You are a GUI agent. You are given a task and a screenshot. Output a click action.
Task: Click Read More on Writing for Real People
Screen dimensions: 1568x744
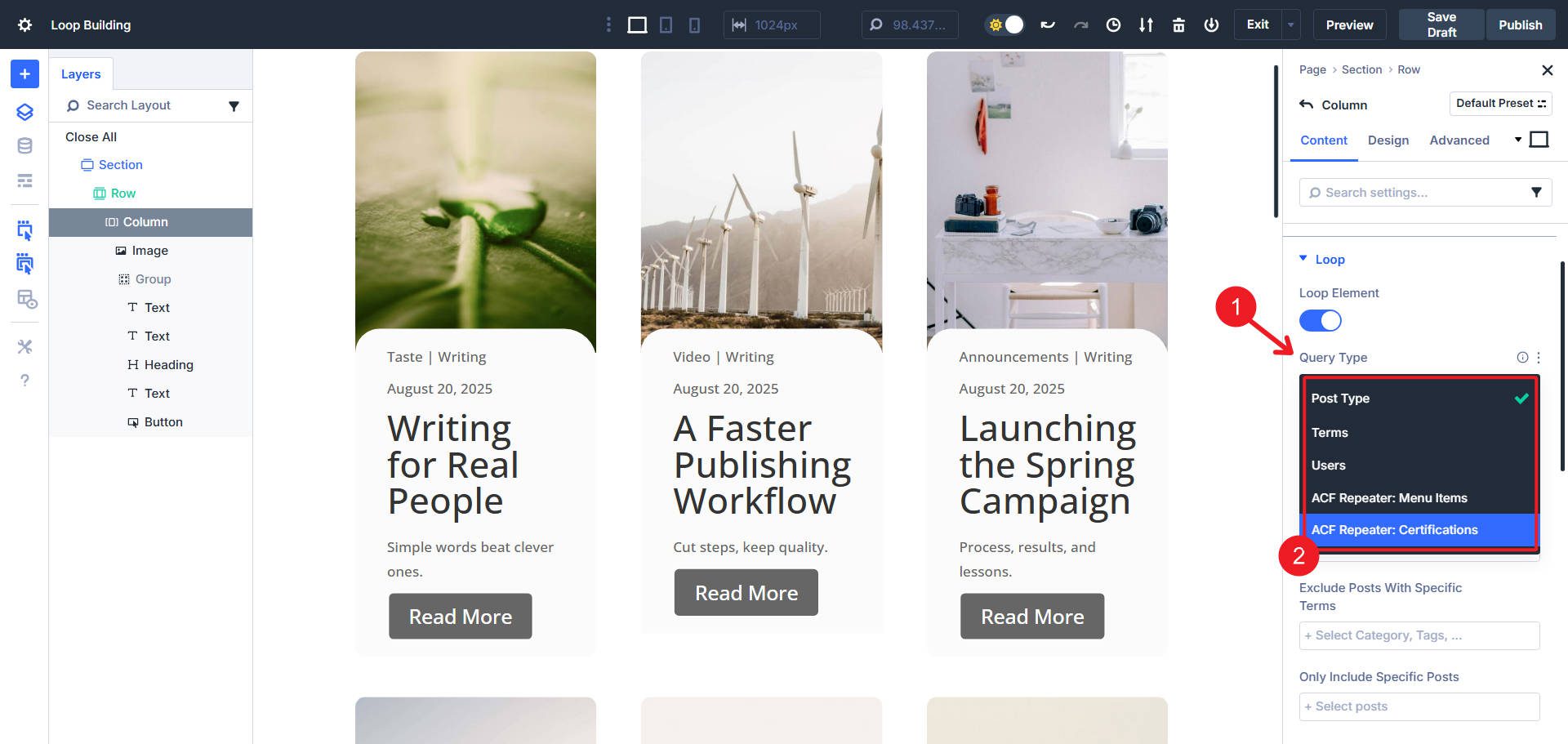pyautogui.click(x=461, y=617)
